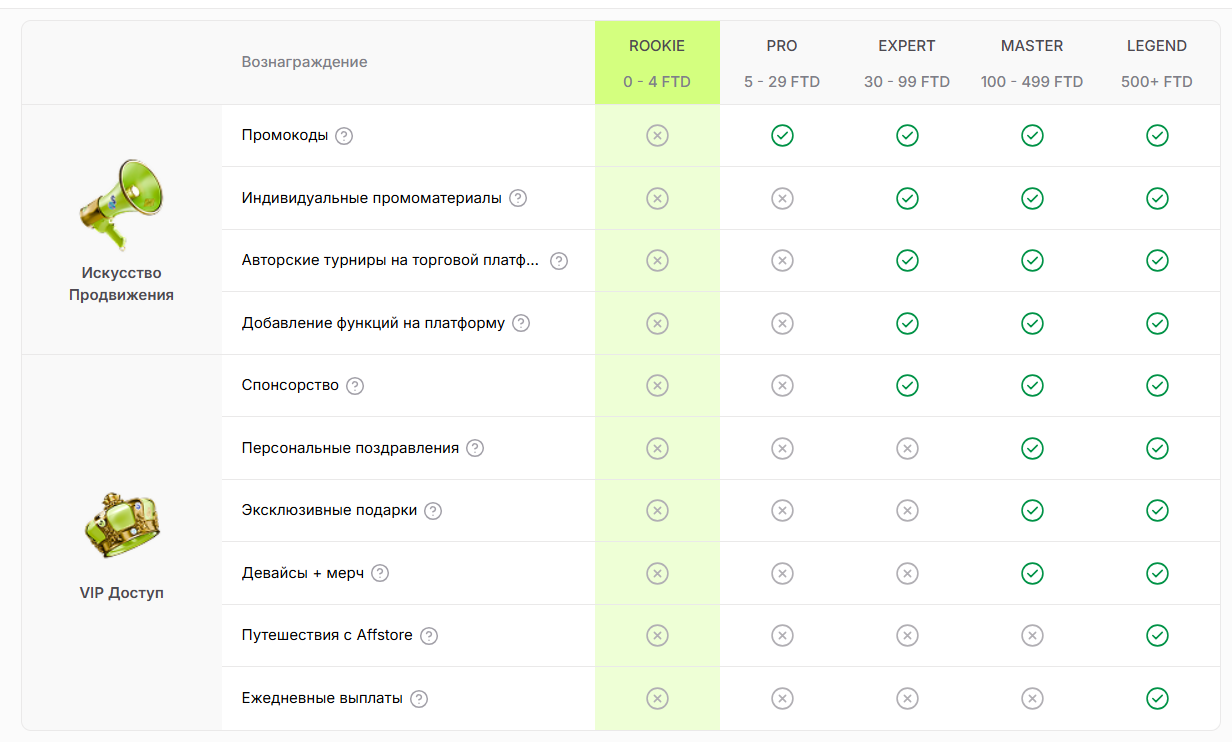This screenshot has width=1232, height=742.
Task: Click the ROOKIE cross for Спонсорство
Action: click(657, 385)
